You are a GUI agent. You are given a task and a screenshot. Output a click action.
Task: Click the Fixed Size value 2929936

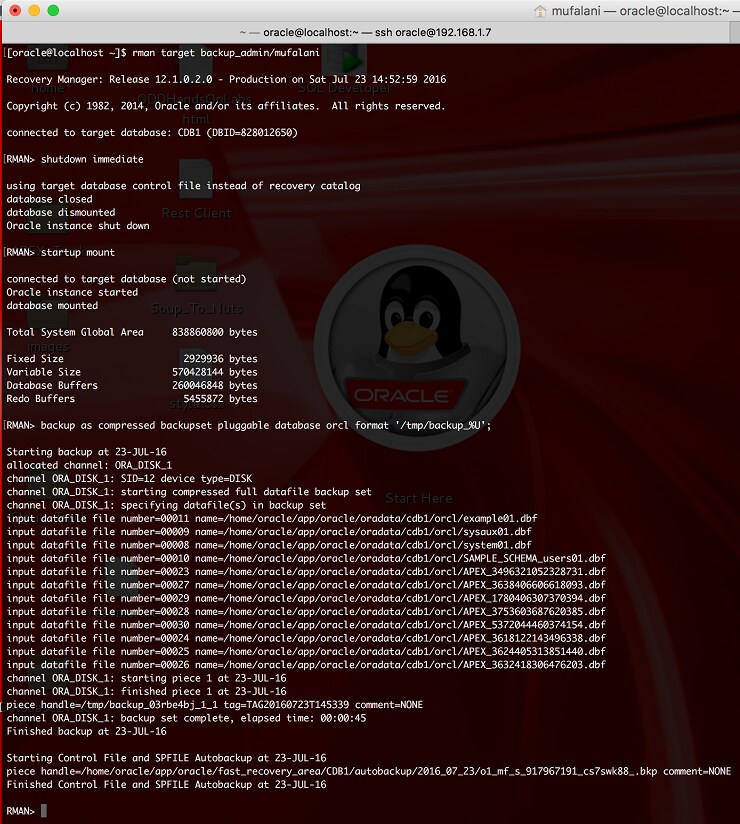pos(203,358)
